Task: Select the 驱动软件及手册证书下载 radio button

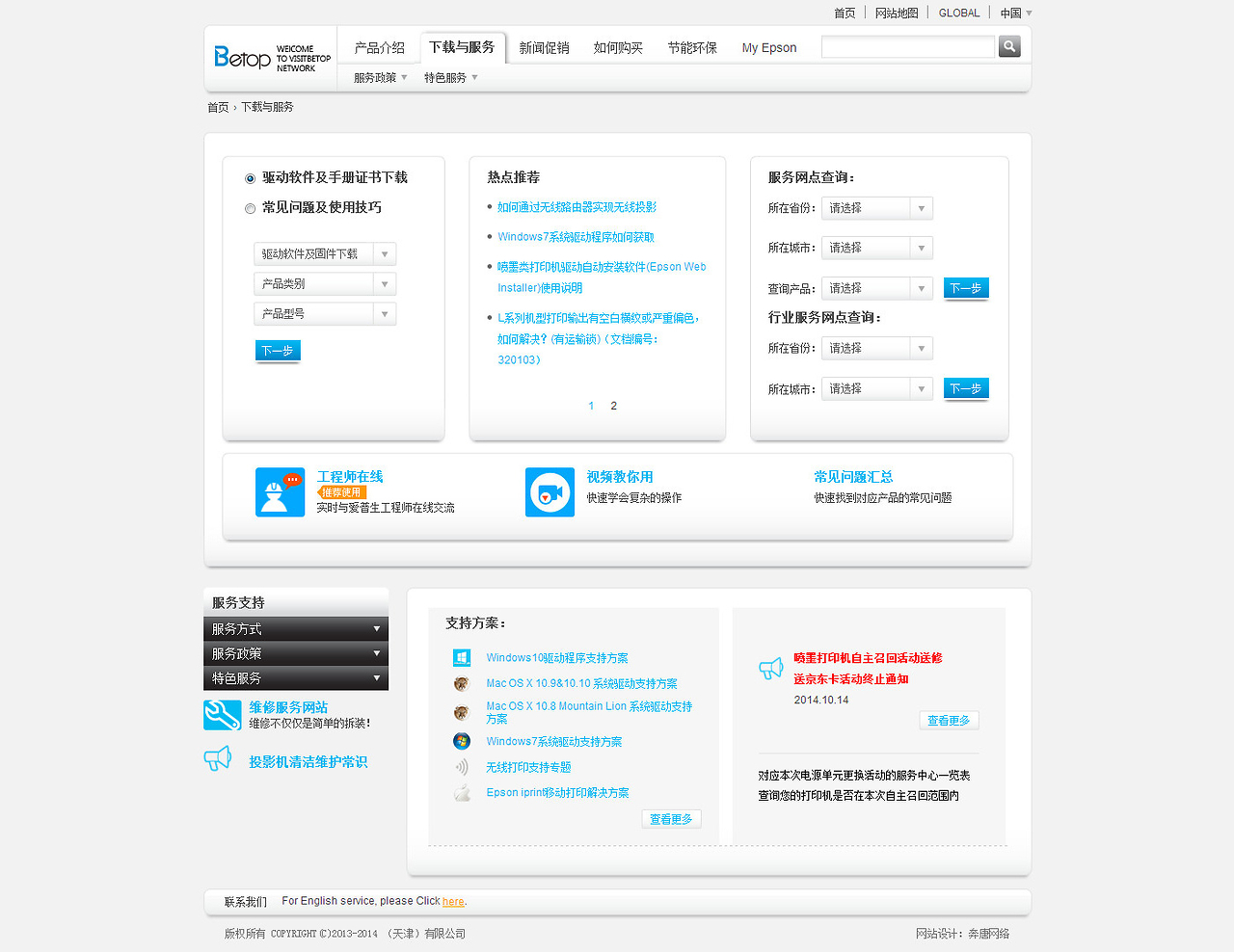Action: pos(249,178)
